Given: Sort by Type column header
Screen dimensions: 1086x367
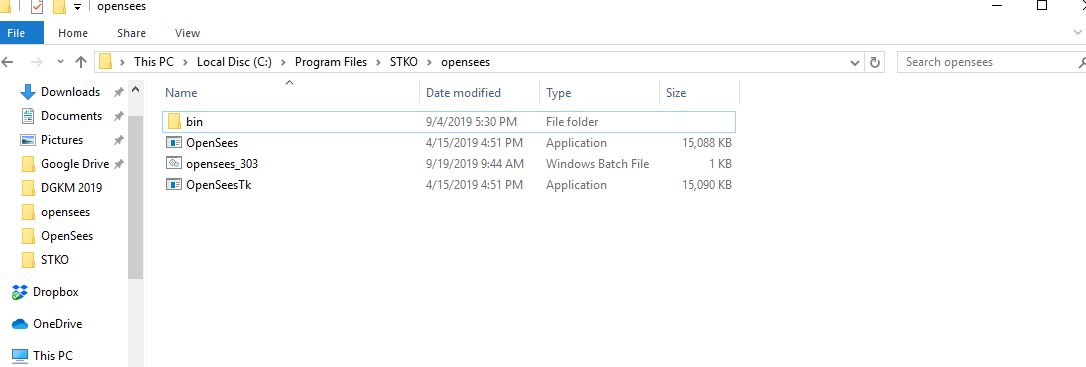Looking at the screenshot, I should [x=600, y=93].
